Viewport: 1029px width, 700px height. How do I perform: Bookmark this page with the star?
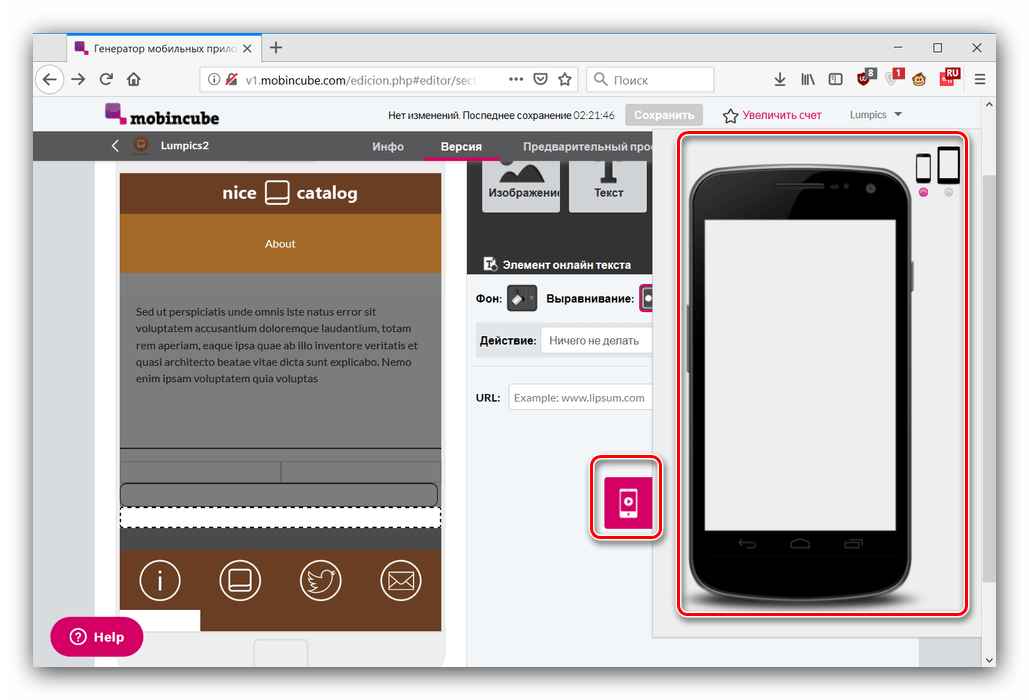[x=564, y=79]
